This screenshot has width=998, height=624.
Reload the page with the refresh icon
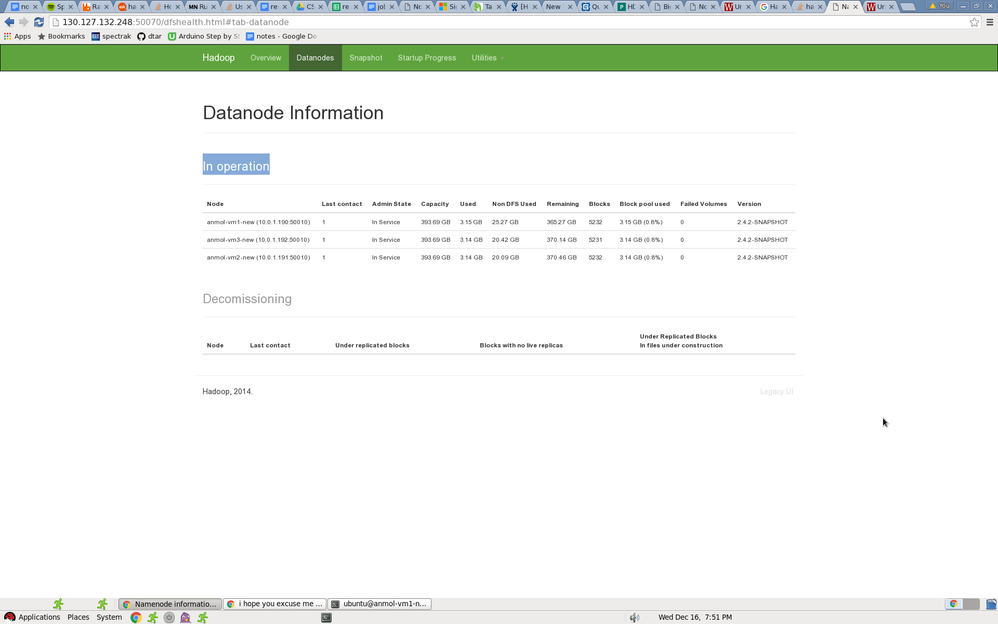click(39, 22)
